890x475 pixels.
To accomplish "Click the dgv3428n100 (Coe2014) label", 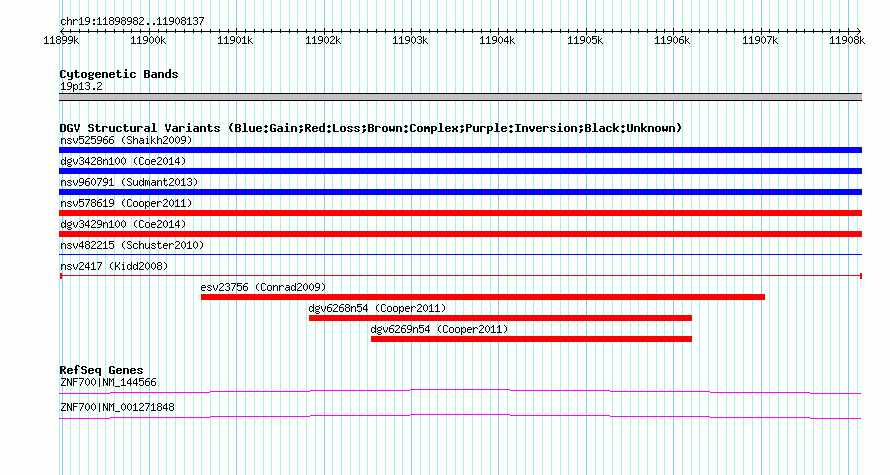I will pos(123,161).
